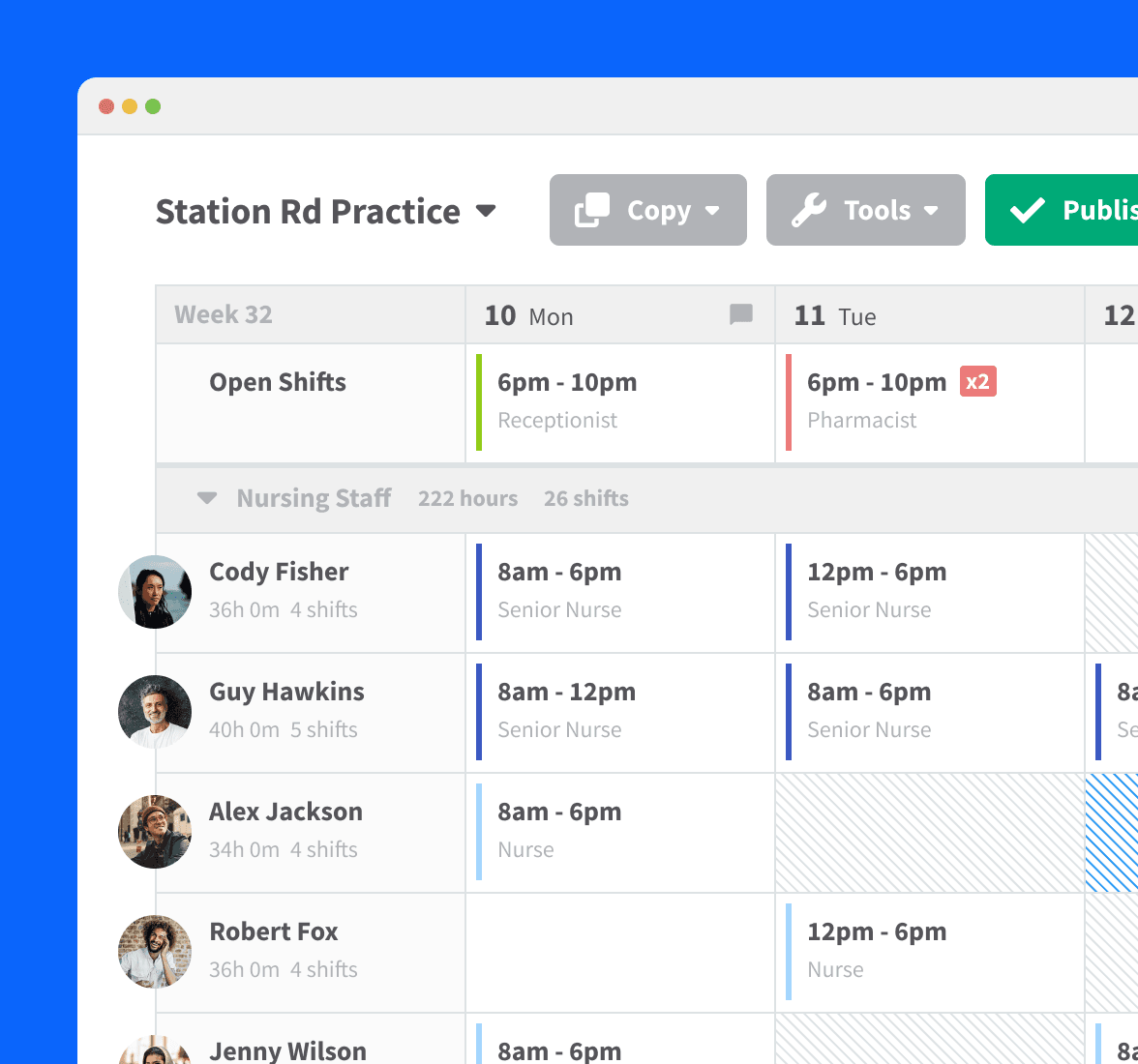
Task: Select the 10 Mon column header
Action: tap(528, 316)
